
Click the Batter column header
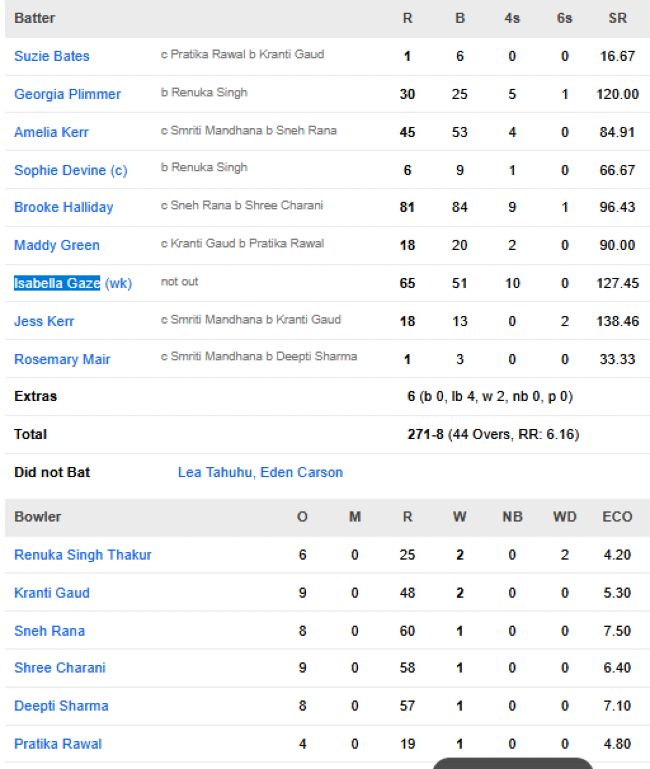pos(35,18)
